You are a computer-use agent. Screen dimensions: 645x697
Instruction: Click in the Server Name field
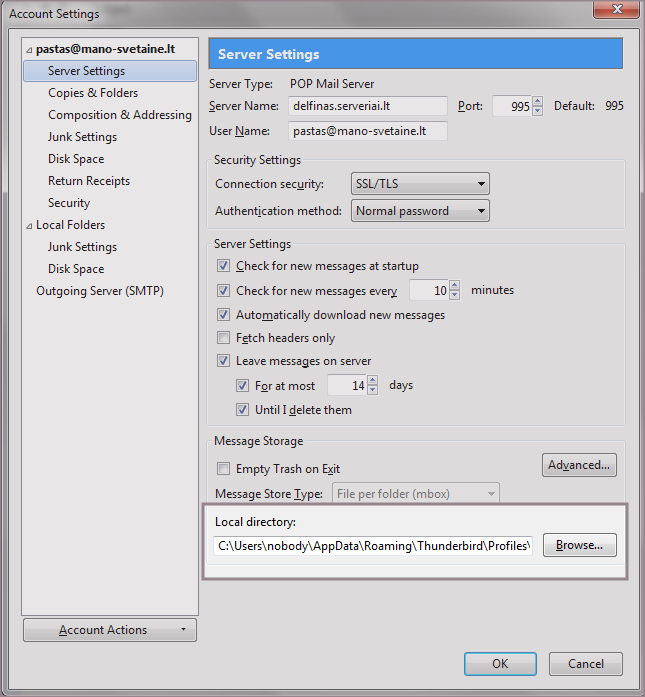[x=367, y=106]
